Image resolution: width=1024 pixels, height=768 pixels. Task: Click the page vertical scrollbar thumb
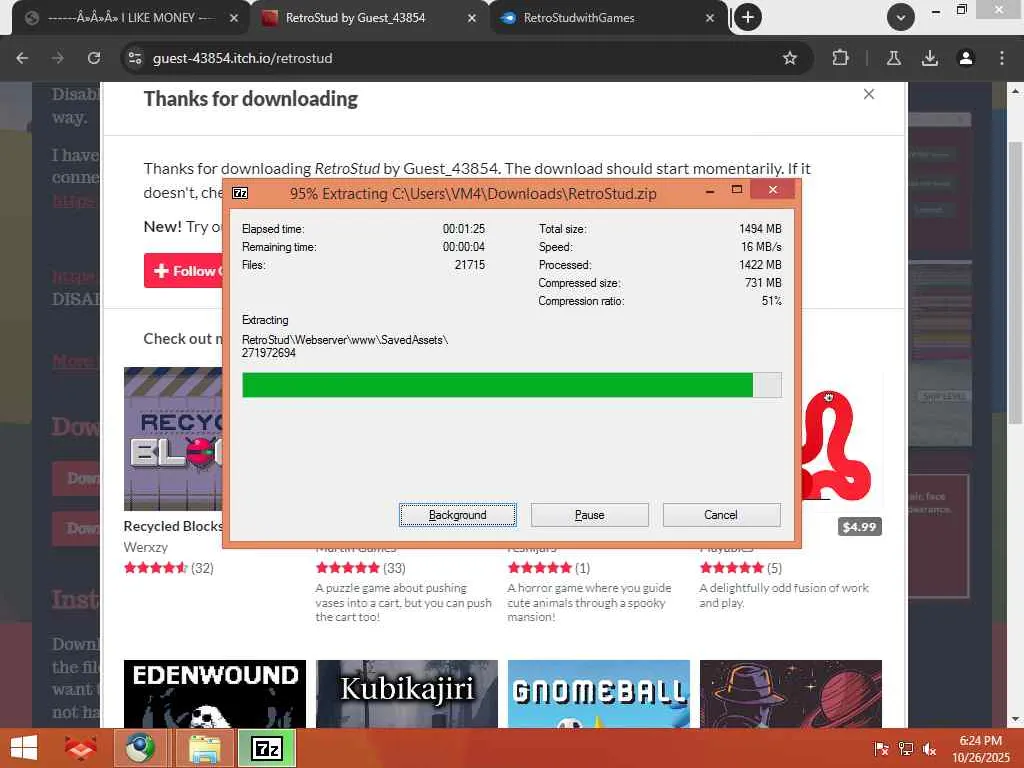click(1015, 282)
